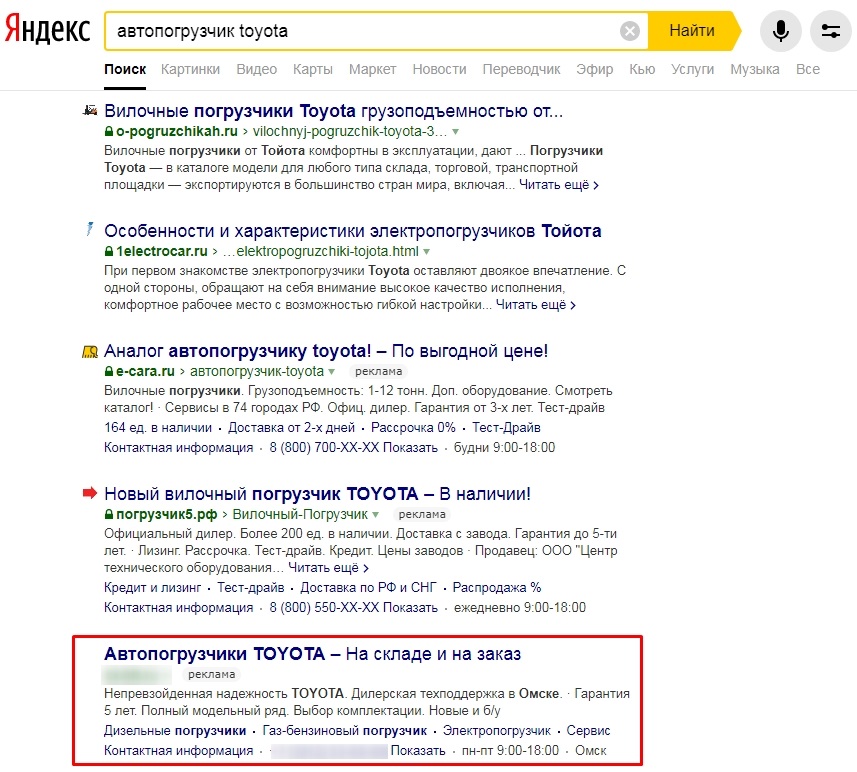The image size is (857, 772).
Task: Select the Поиск tab
Action: (125, 69)
